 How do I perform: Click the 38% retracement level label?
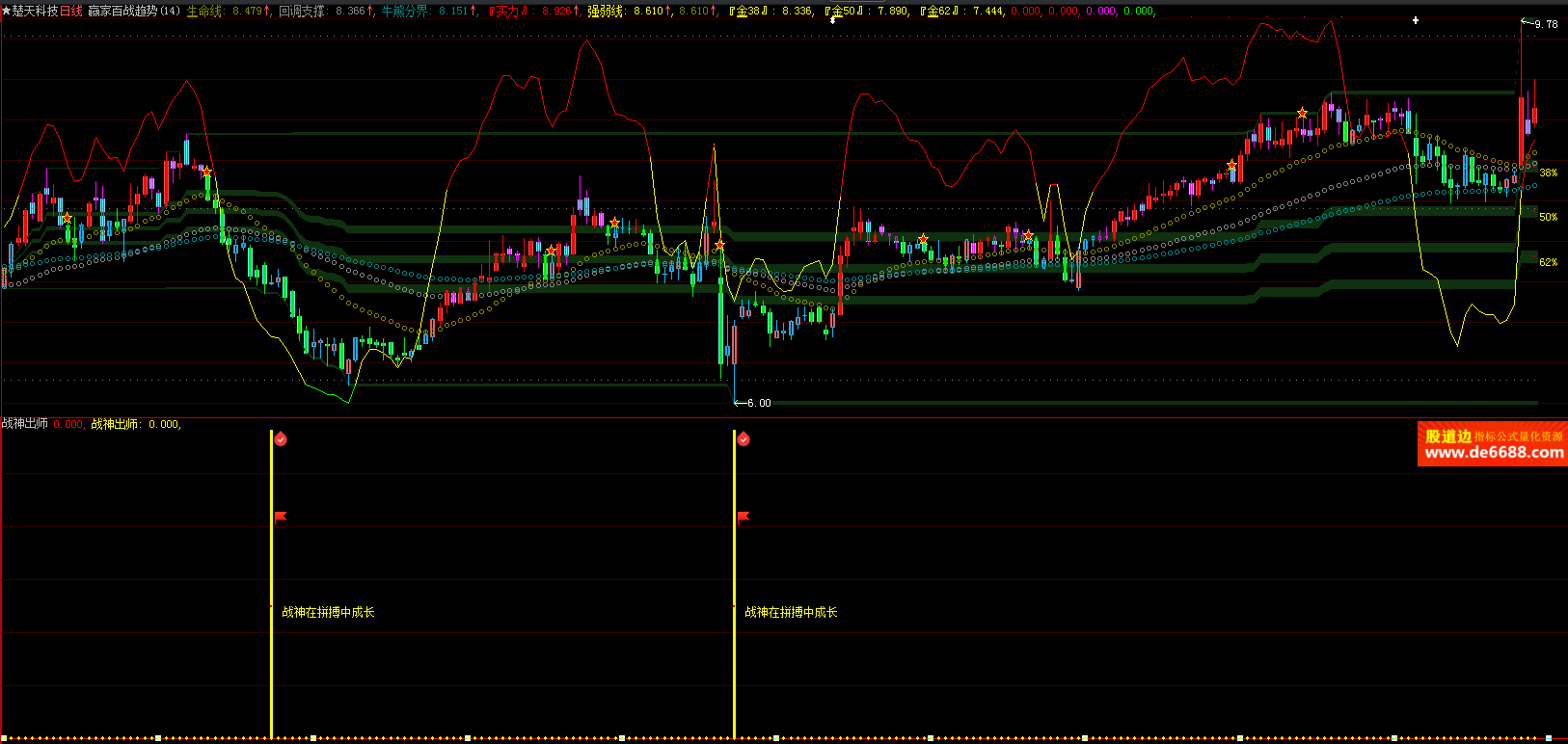1548,173
